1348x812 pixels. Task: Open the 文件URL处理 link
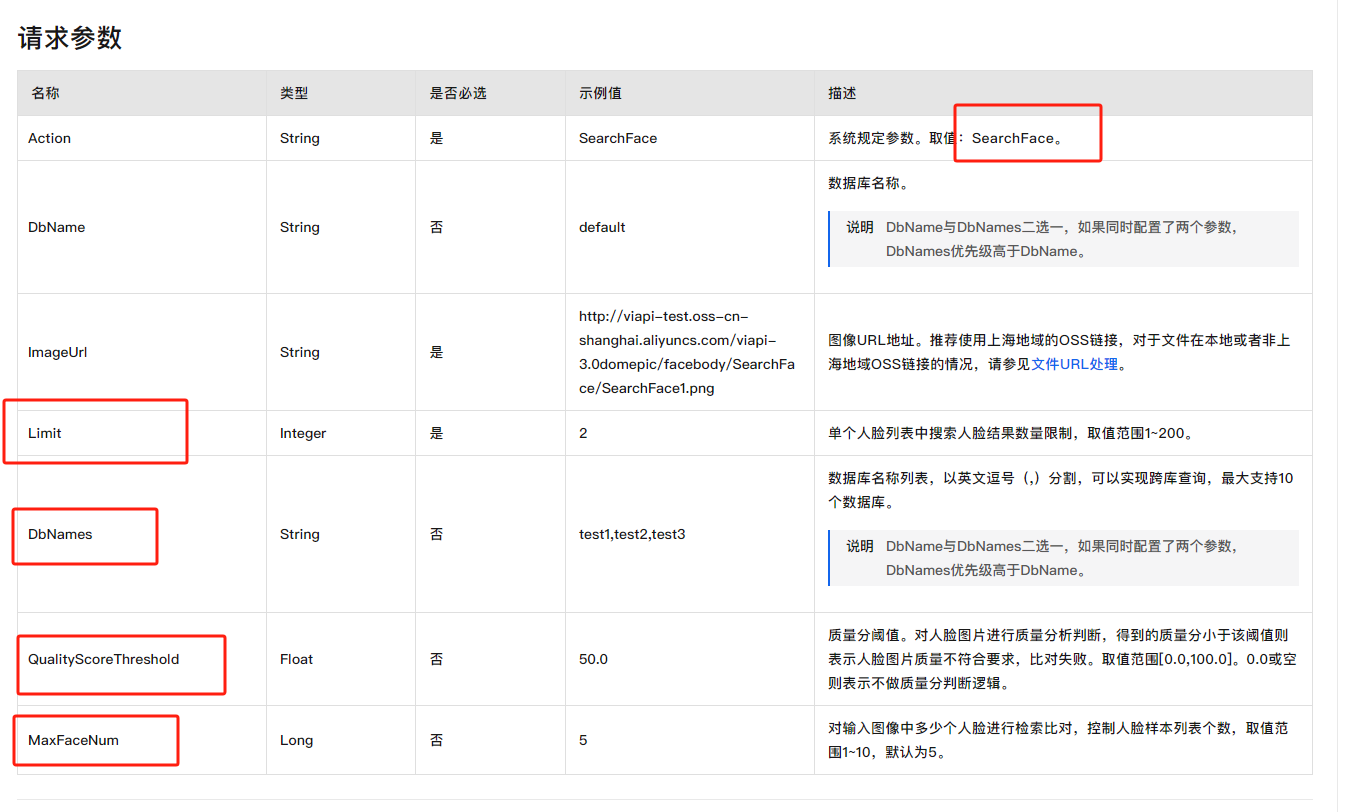pyautogui.click(x=1075, y=365)
